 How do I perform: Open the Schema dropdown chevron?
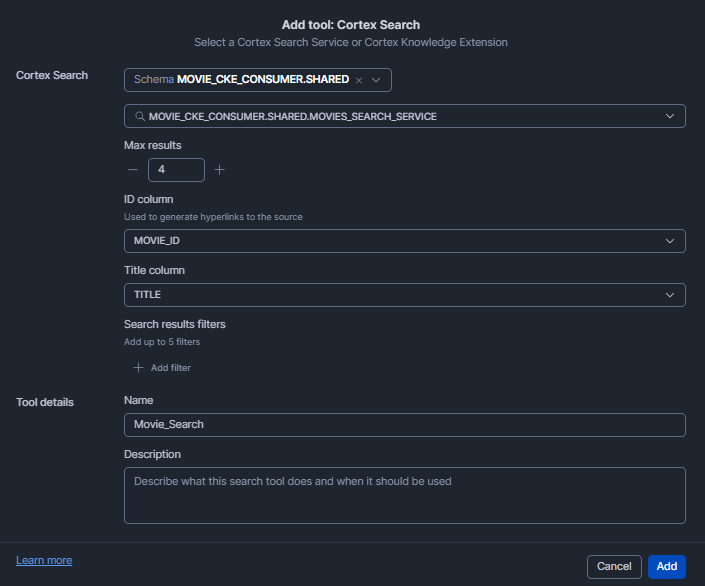376,80
